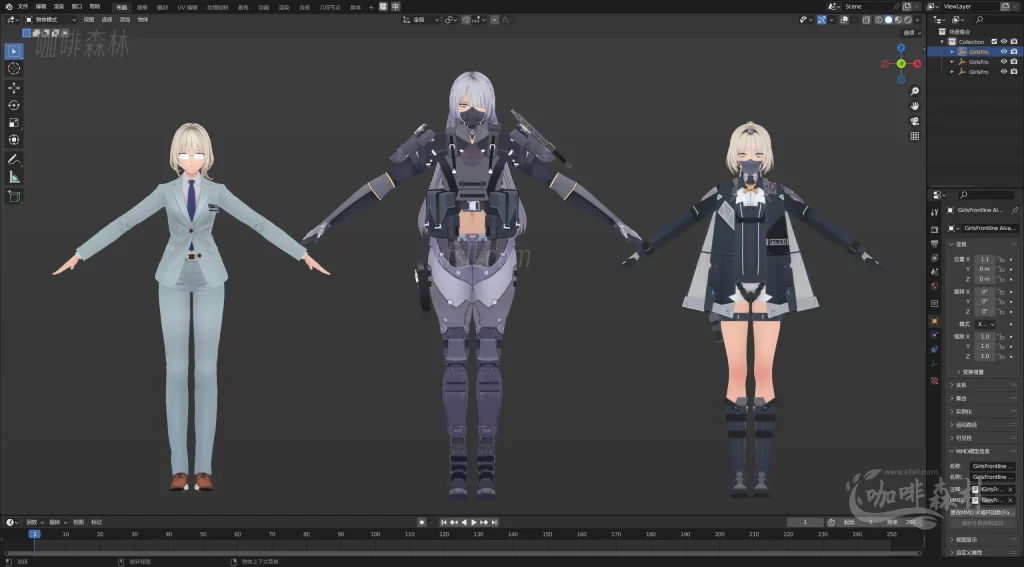Select the Select Box tool
The image size is (1024, 567).
[14, 51]
